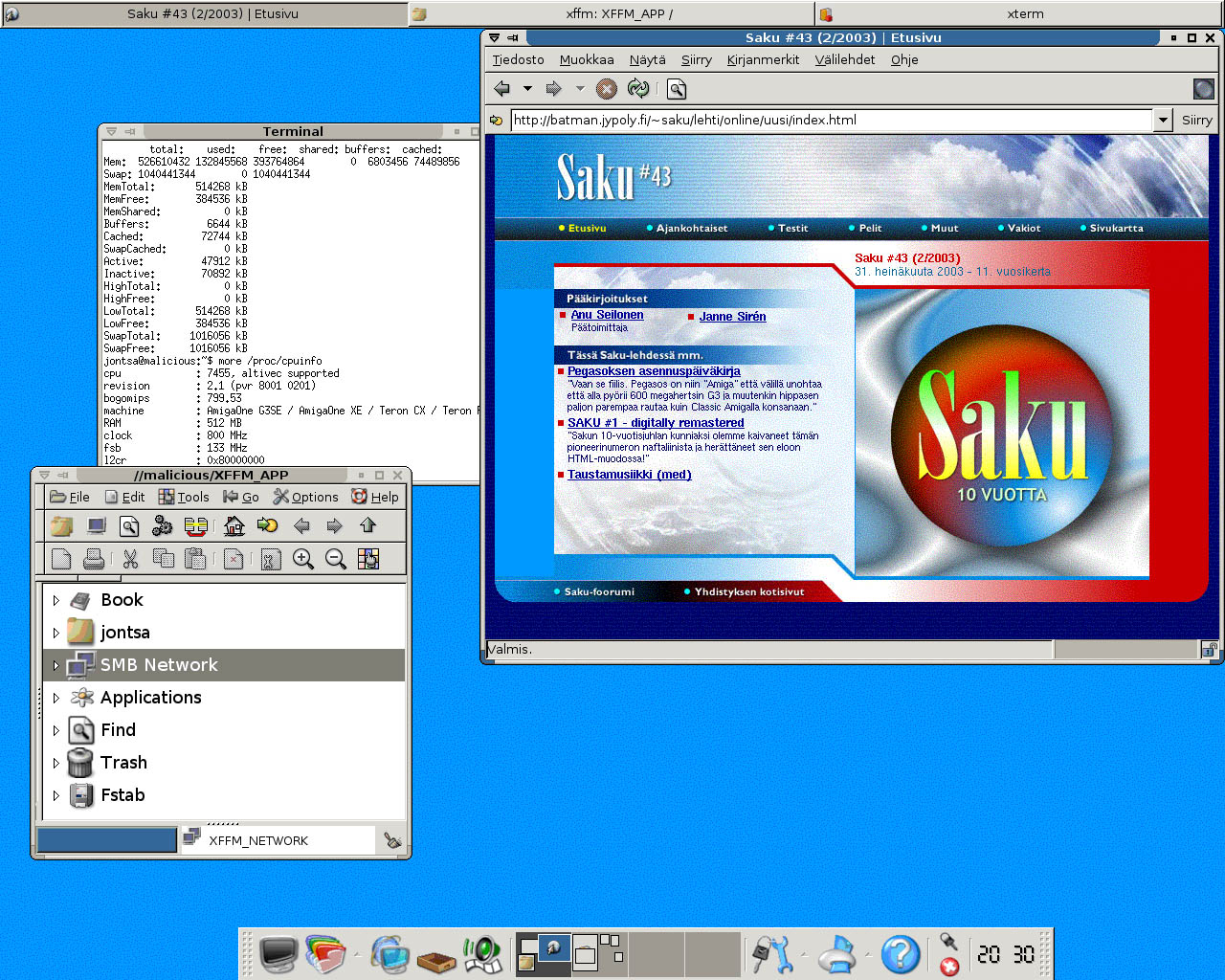Image resolution: width=1225 pixels, height=980 pixels.
Task: Click the file properties wrench icon in XFFM
Action: (271, 559)
